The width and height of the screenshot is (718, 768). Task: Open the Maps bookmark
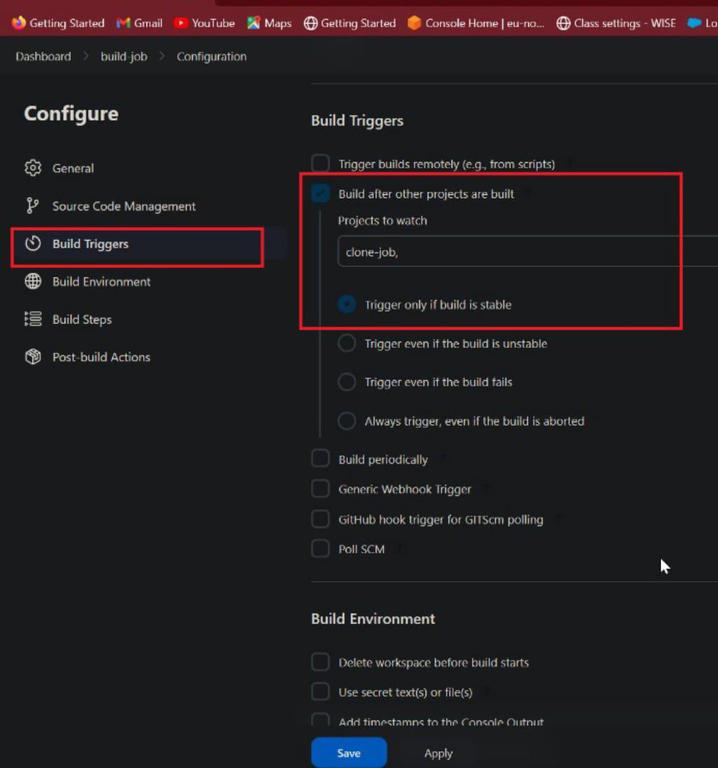pyautogui.click(x=270, y=23)
